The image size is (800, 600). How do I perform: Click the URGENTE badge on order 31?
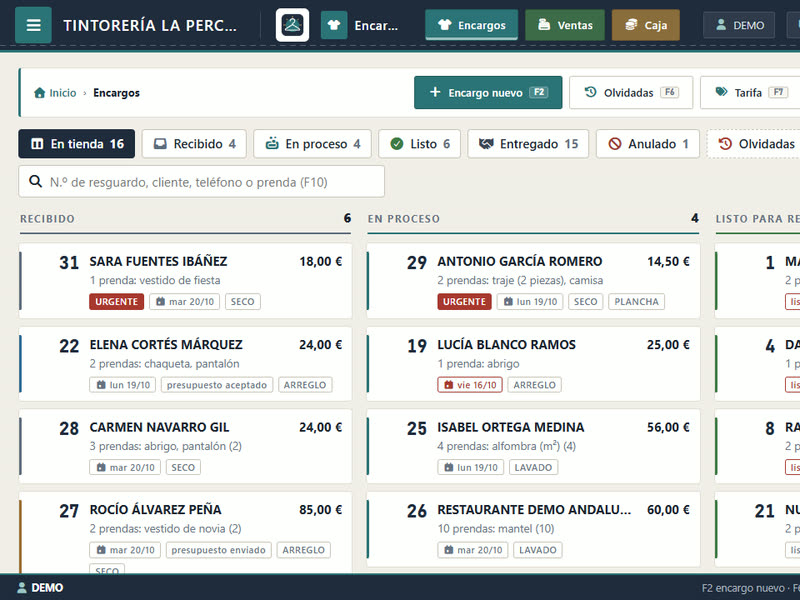(x=116, y=302)
